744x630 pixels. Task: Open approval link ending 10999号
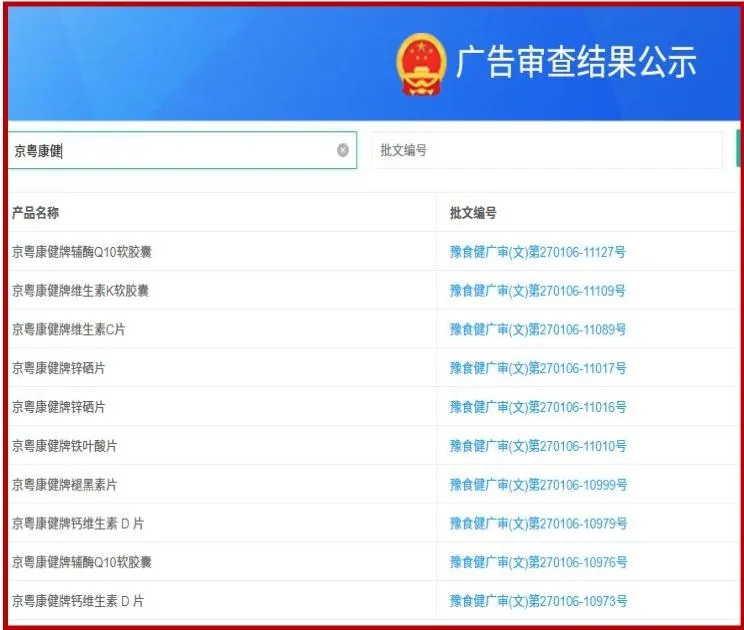pos(539,484)
